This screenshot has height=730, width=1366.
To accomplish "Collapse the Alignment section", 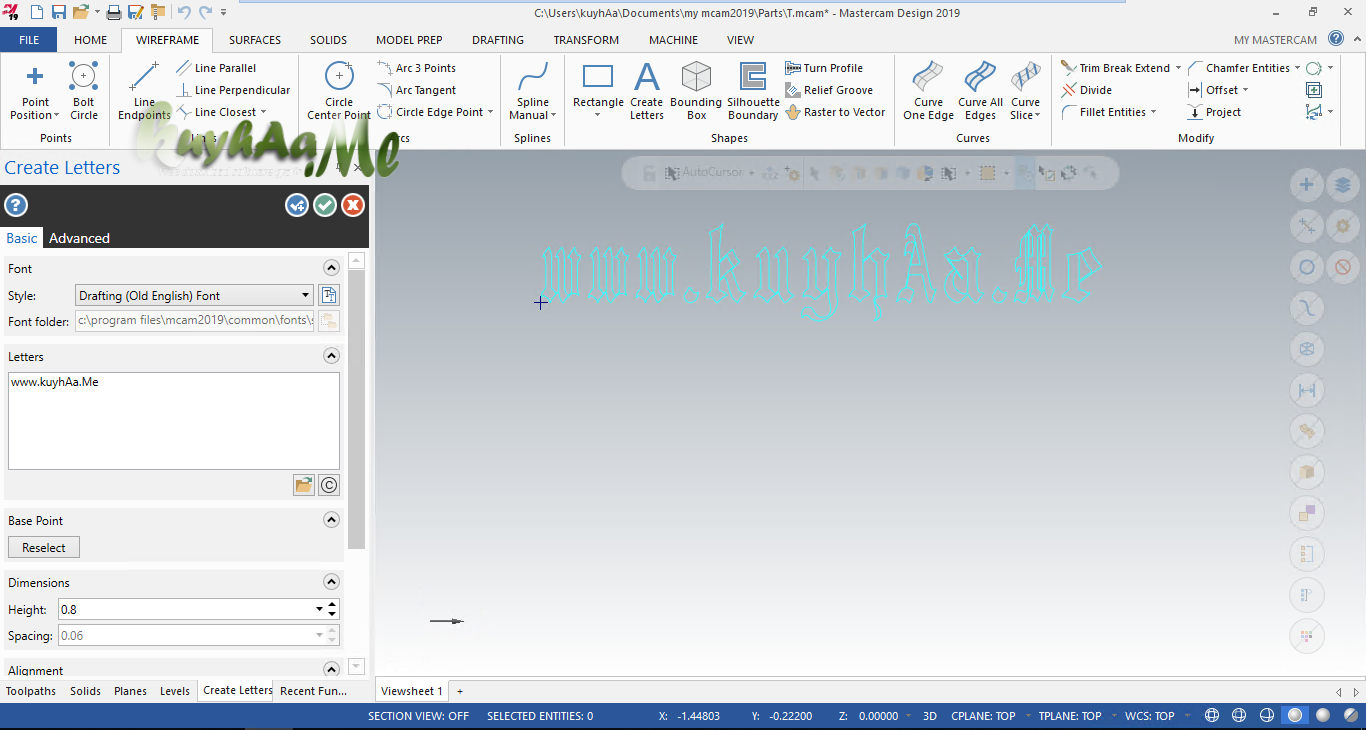I will pos(331,669).
